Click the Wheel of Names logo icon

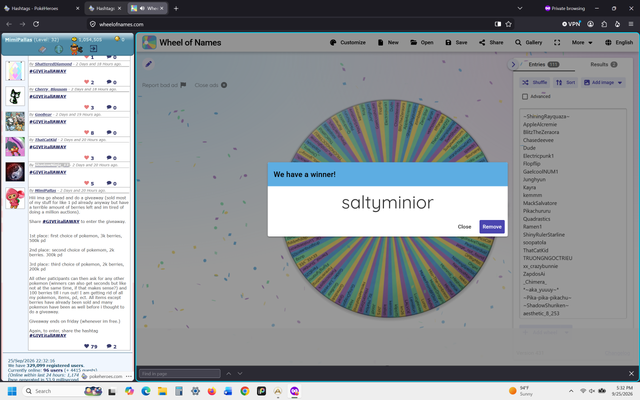click(x=149, y=42)
